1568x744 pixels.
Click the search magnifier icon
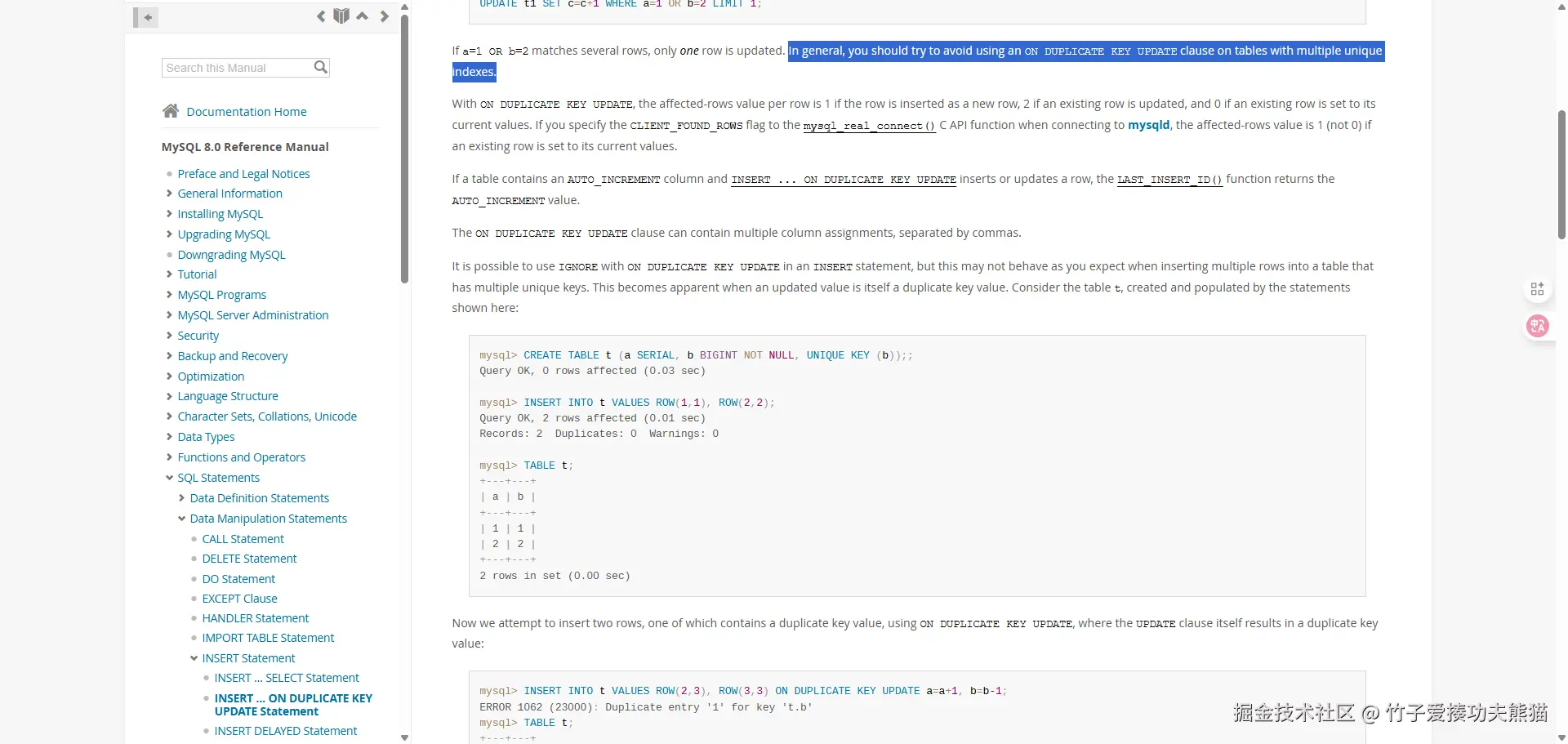coord(321,67)
